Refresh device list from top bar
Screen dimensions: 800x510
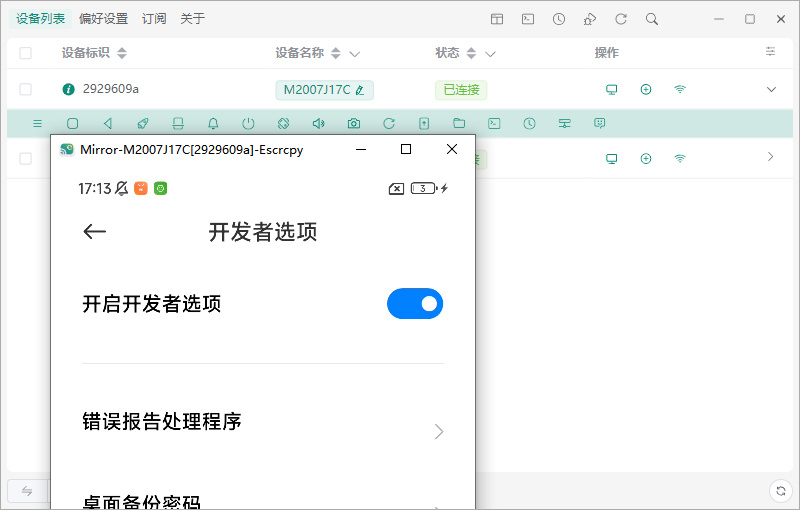pyautogui.click(x=621, y=19)
